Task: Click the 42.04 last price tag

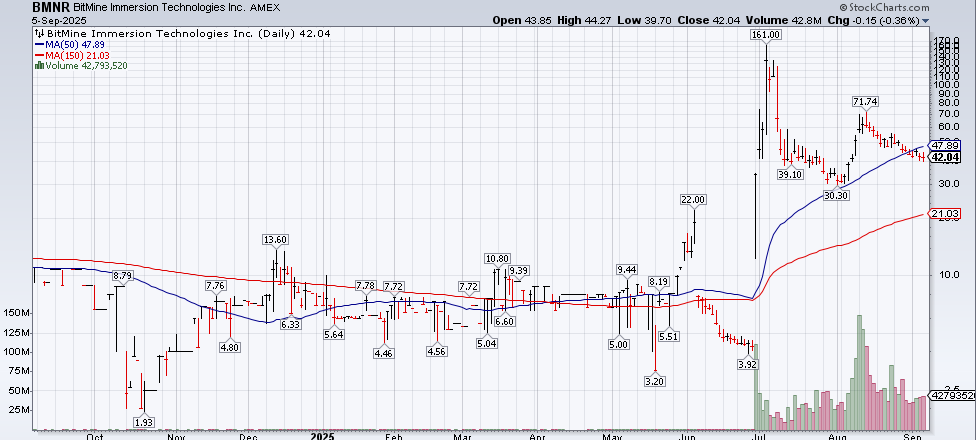Action: point(945,157)
